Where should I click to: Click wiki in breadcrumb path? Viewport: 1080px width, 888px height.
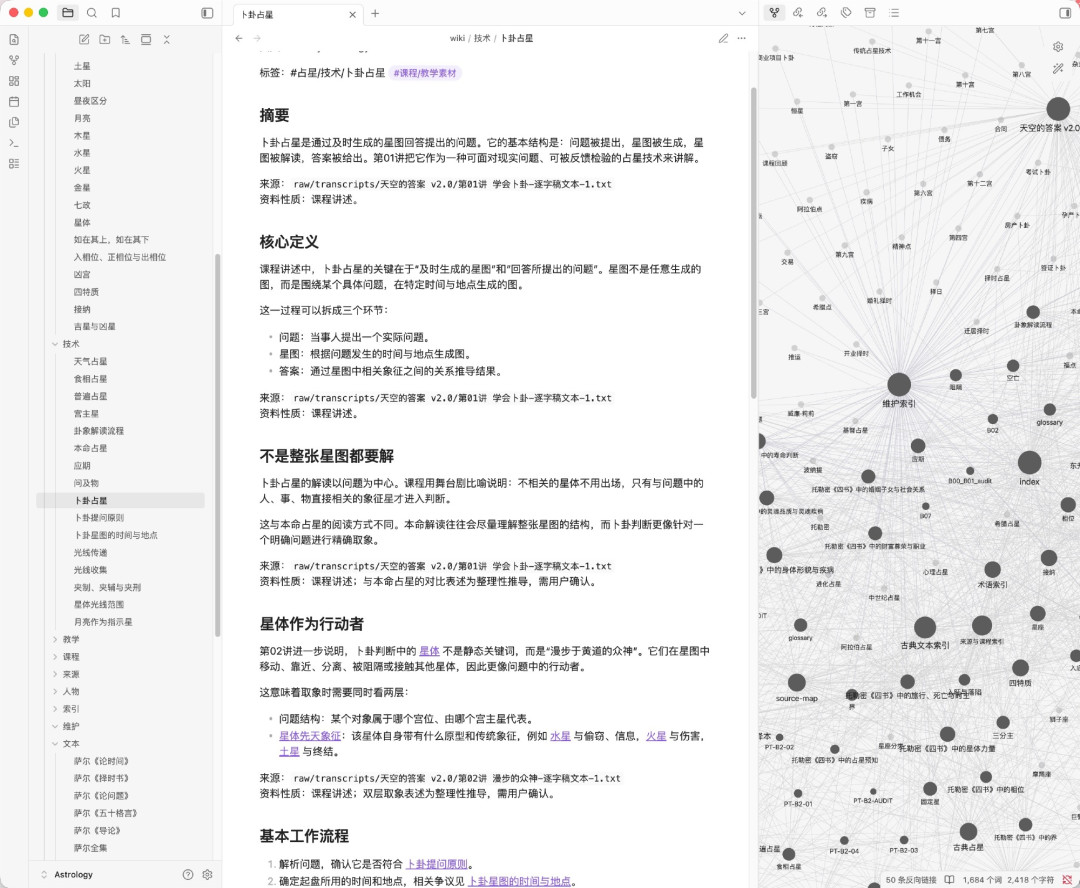457,39
